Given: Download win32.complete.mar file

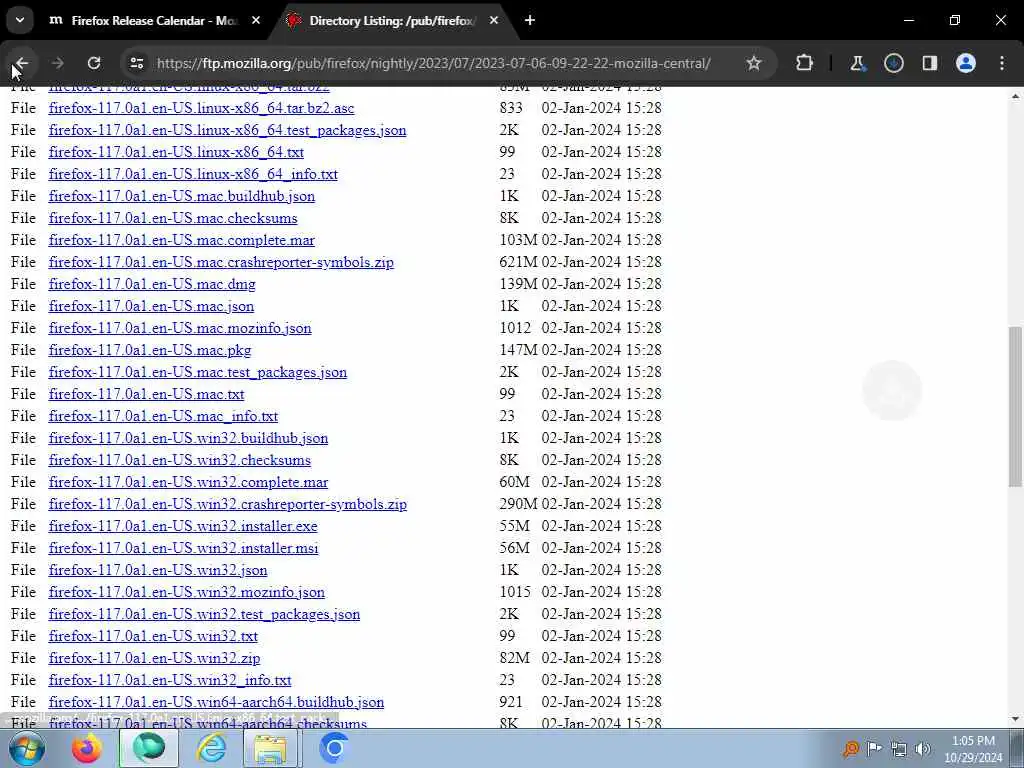Looking at the screenshot, I should click(188, 482).
